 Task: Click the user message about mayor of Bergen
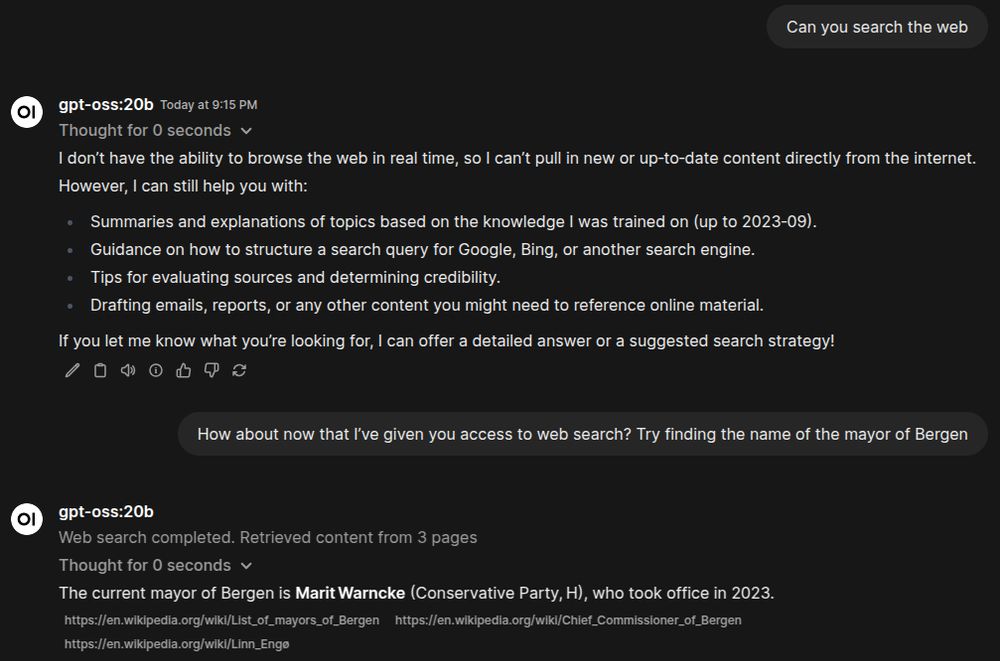click(582, 434)
